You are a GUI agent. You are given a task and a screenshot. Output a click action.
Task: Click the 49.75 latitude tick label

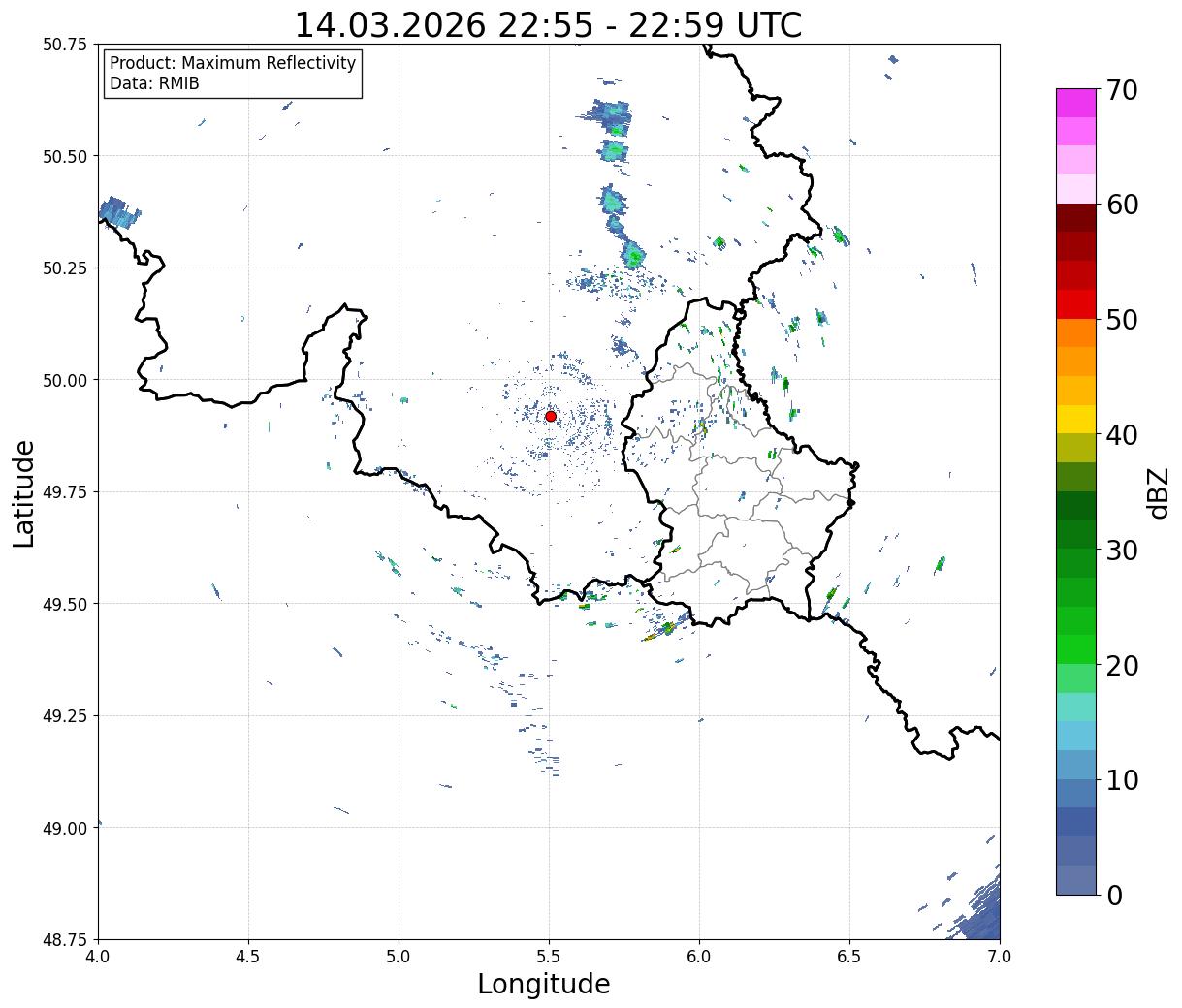(65, 492)
